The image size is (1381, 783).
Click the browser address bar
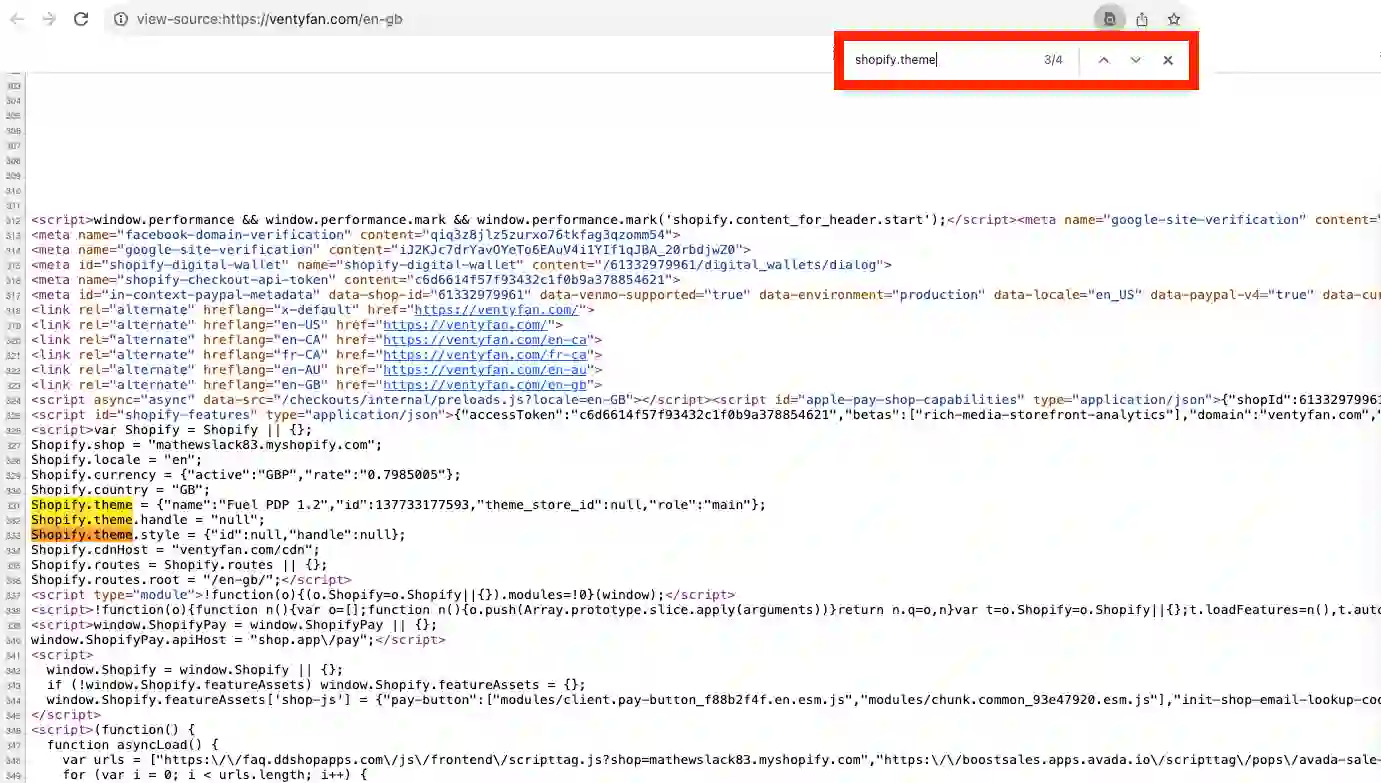(400, 18)
